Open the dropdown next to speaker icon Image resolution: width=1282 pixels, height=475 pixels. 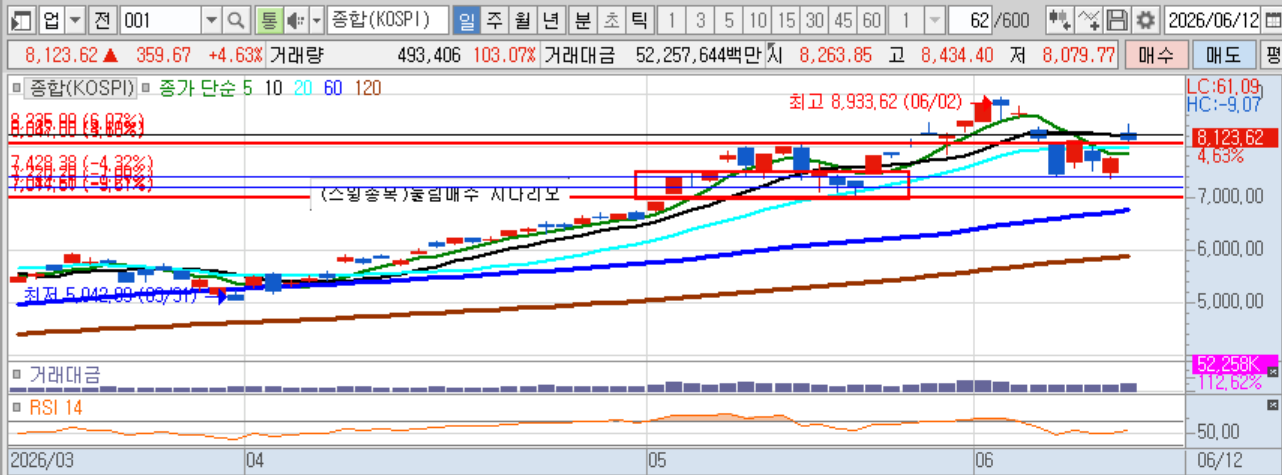point(317,20)
